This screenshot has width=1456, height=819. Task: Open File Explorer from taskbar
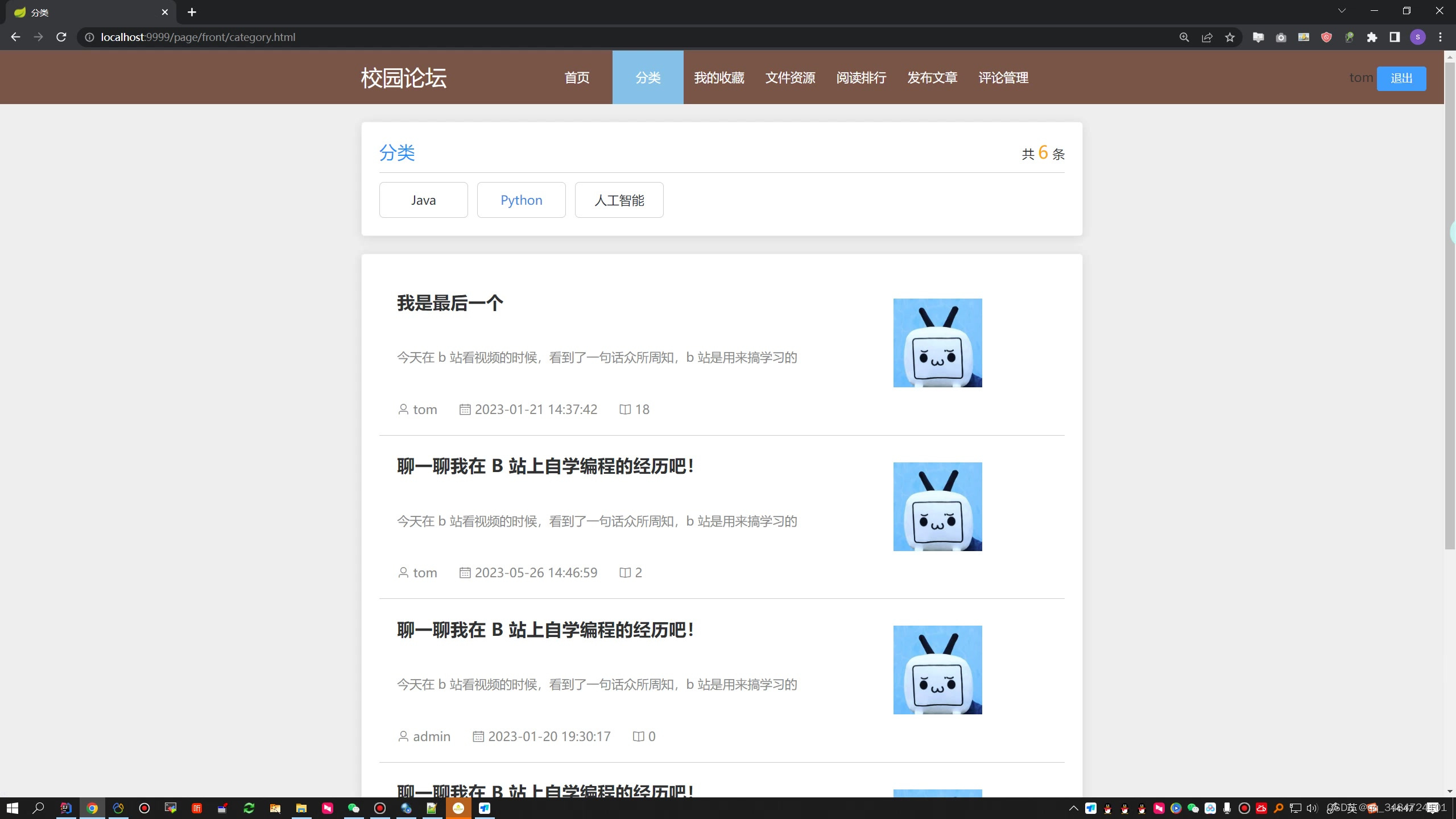point(301,808)
